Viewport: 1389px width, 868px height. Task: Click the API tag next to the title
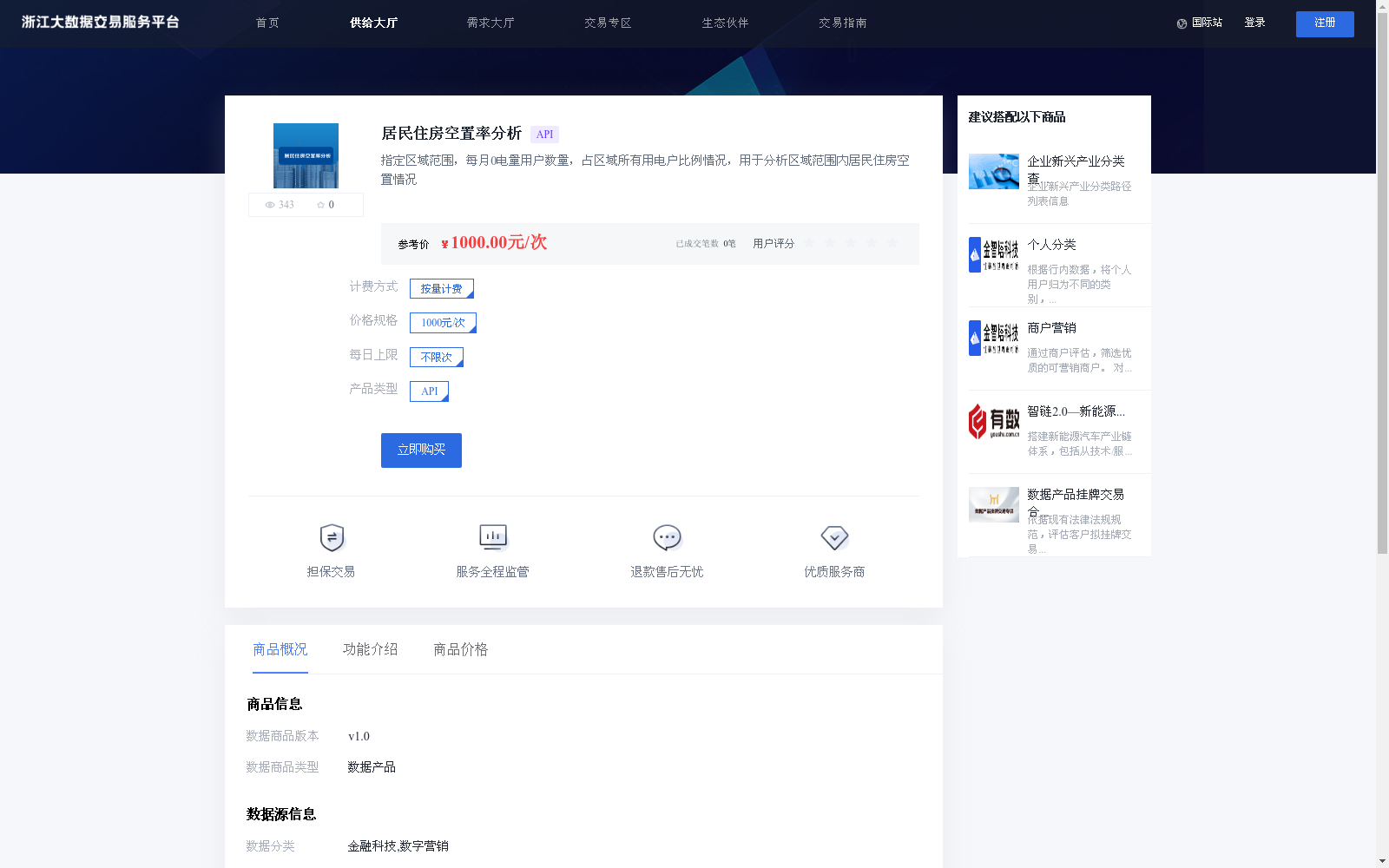coord(544,135)
